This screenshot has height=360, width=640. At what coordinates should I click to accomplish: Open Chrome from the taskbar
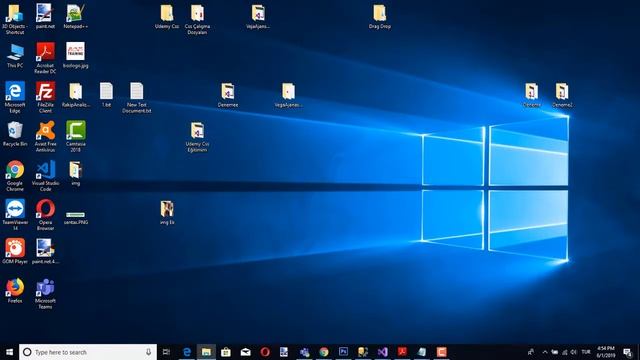(324, 352)
